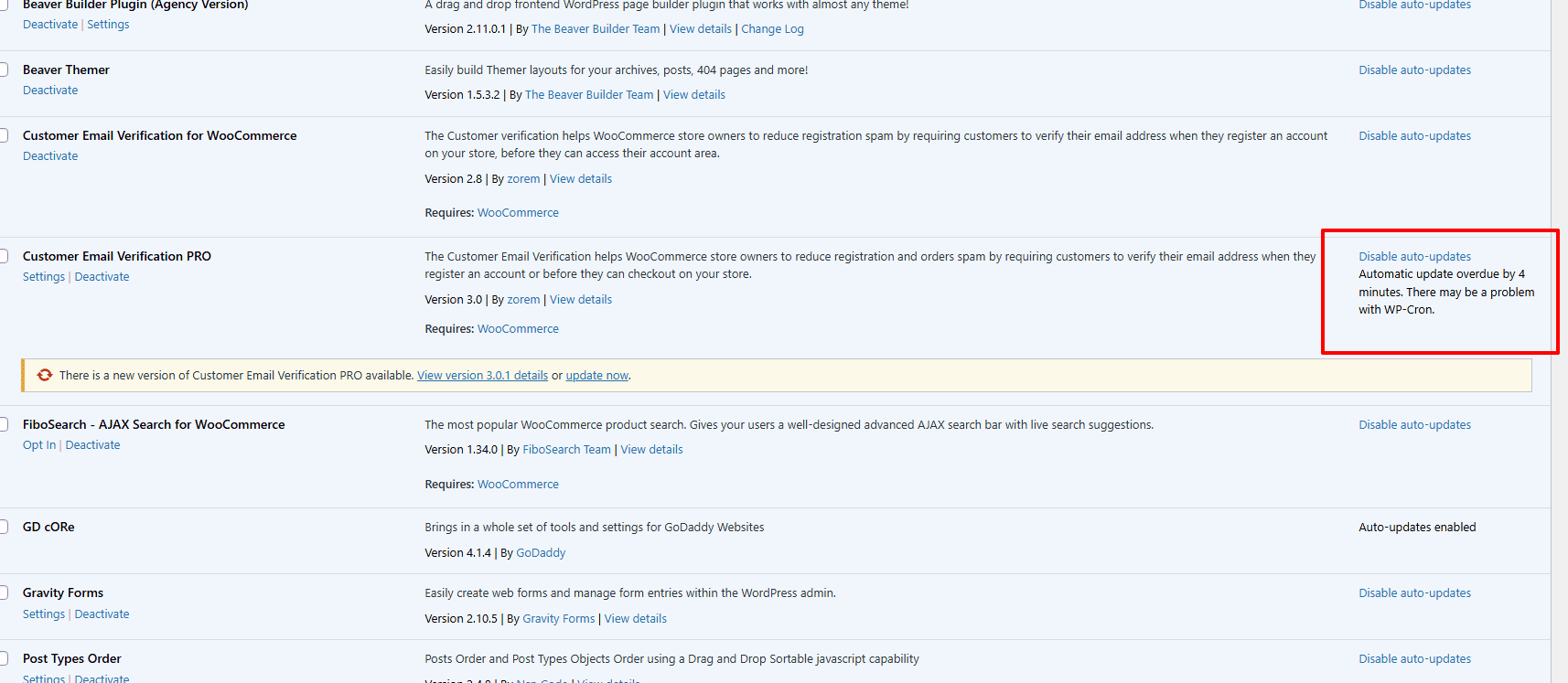
Task: Open Settings for Beaver Builder Plugin
Action: [x=108, y=25]
